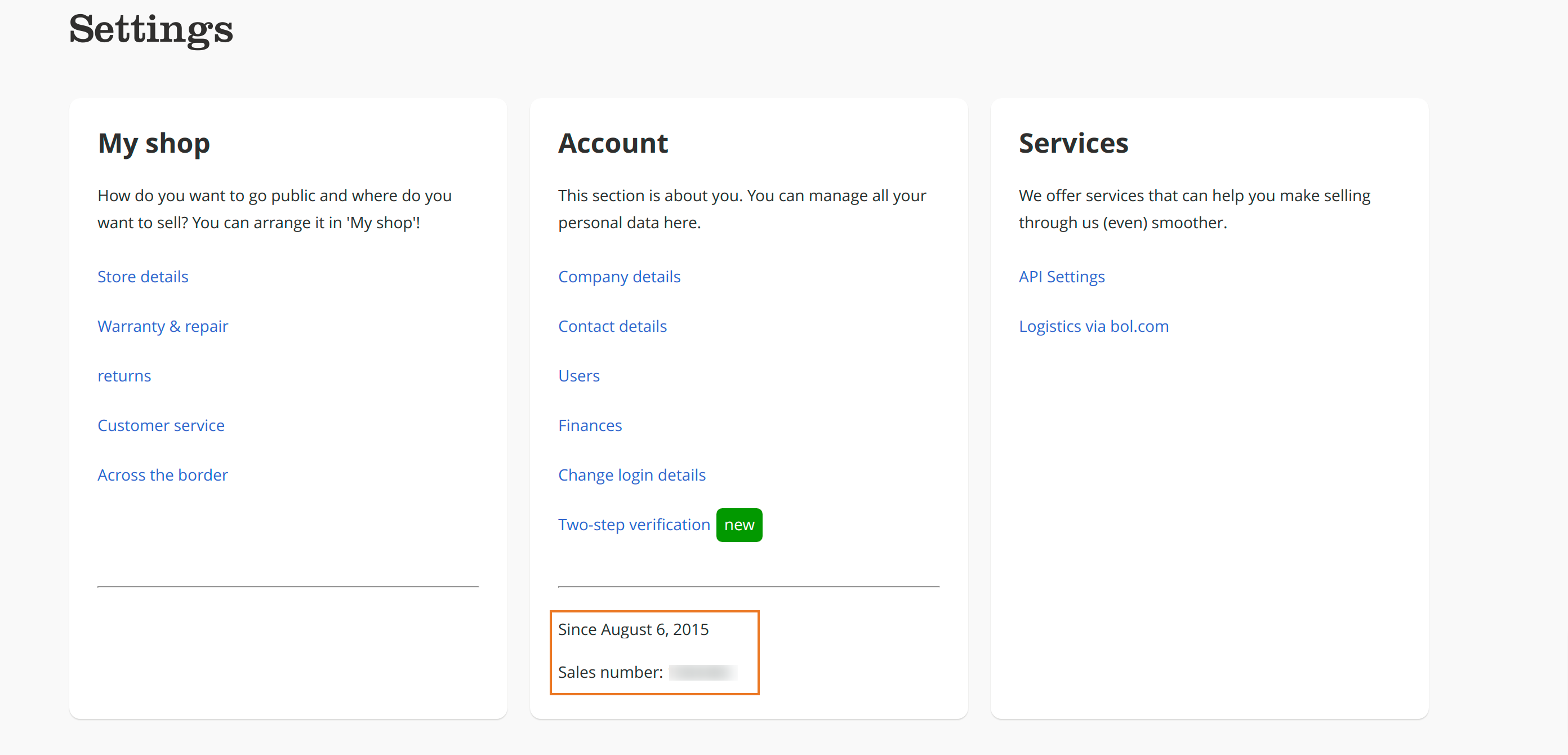Viewport: 1568px width, 755px height.
Task: Open the Finances link
Action: coord(590,425)
